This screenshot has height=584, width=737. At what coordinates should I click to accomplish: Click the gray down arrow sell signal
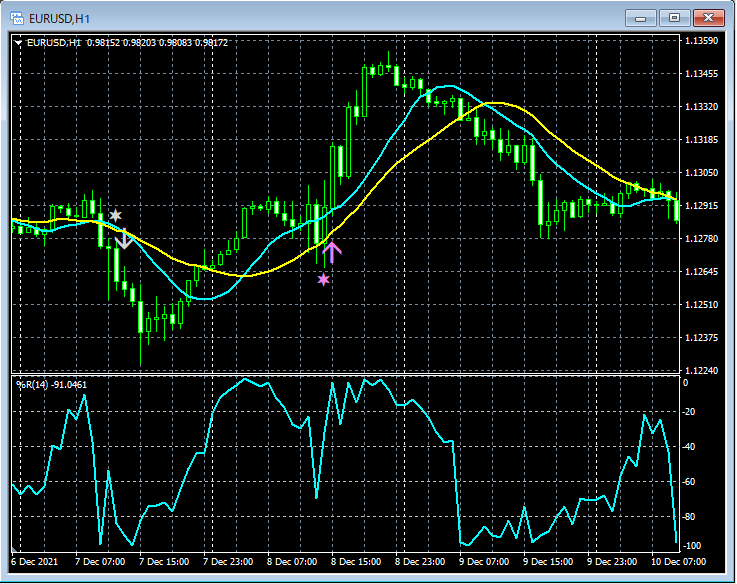click(x=124, y=239)
